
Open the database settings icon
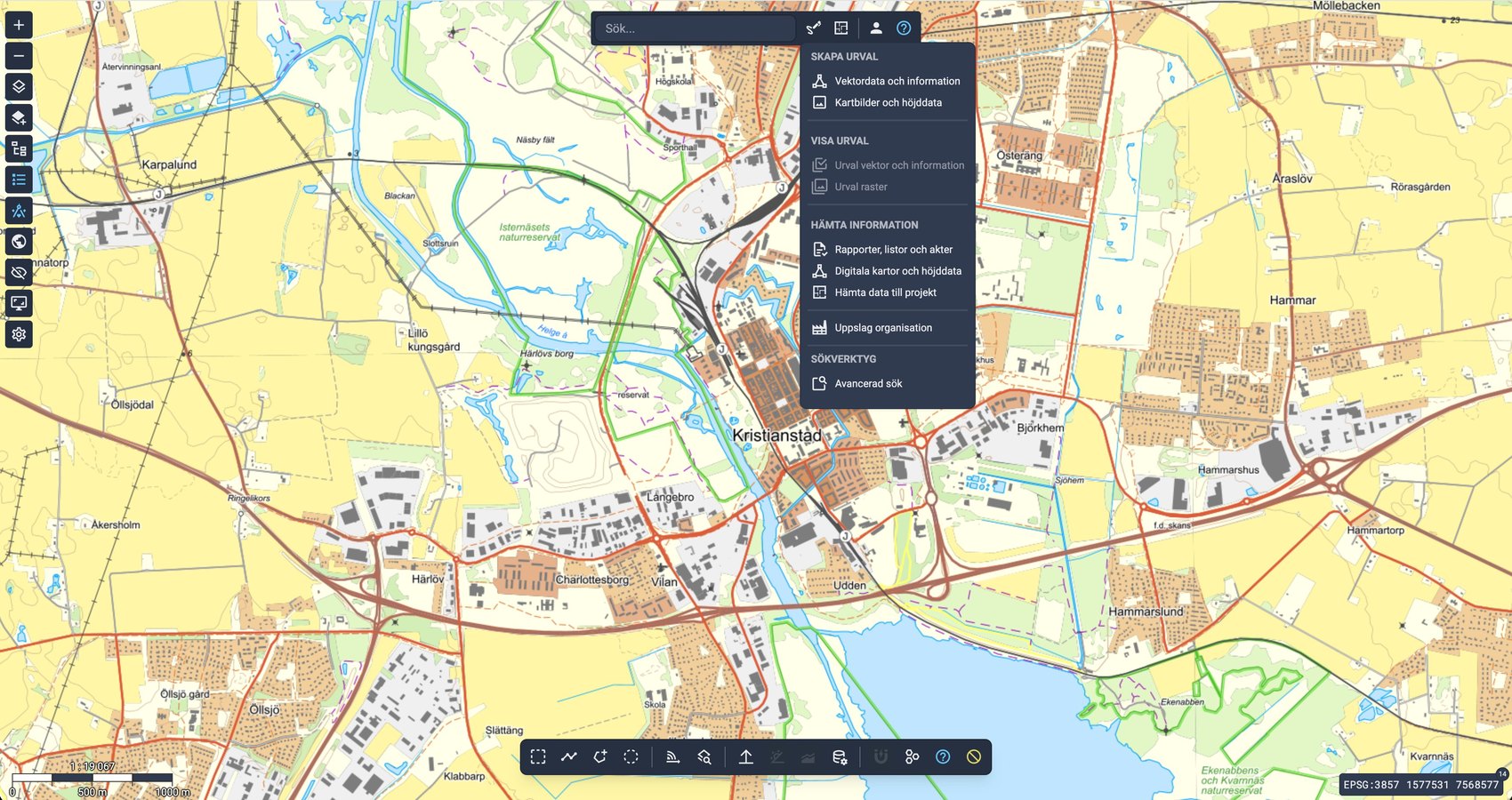840,757
